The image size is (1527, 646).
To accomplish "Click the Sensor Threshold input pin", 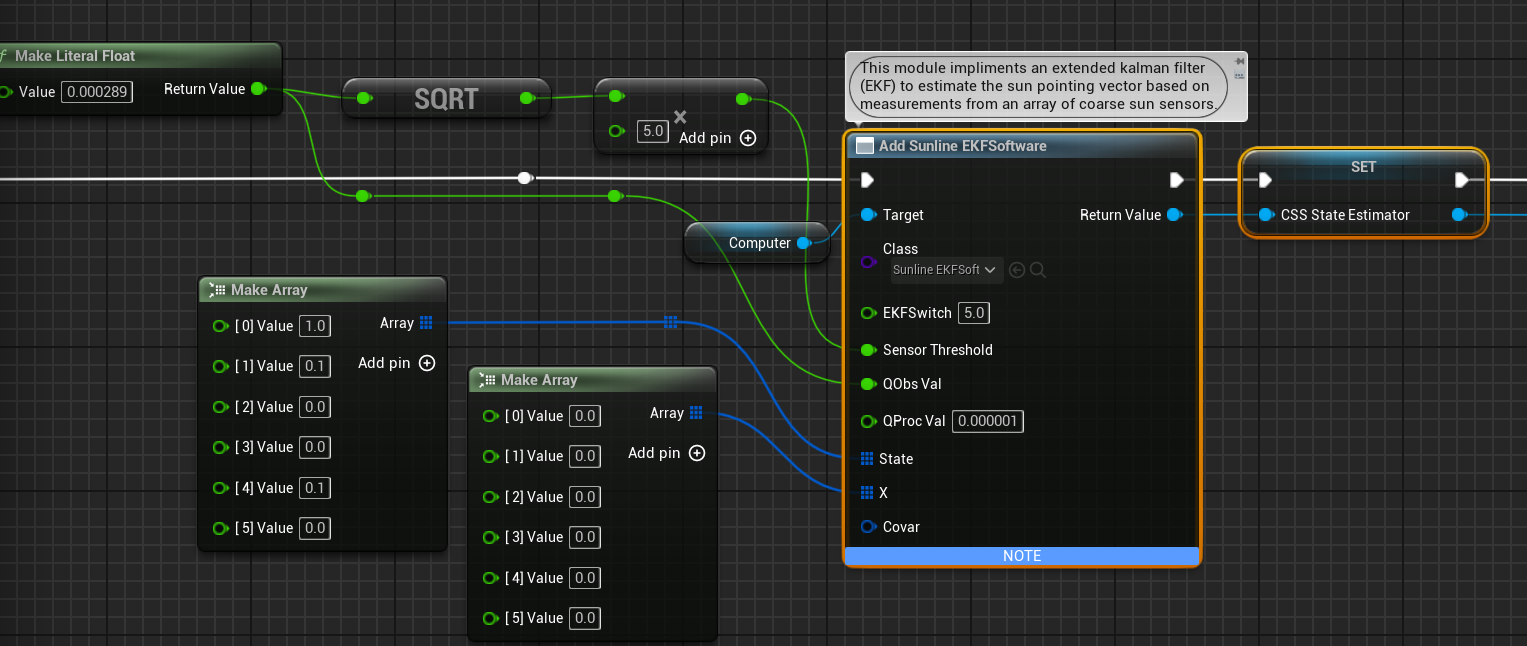I will [x=868, y=350].
